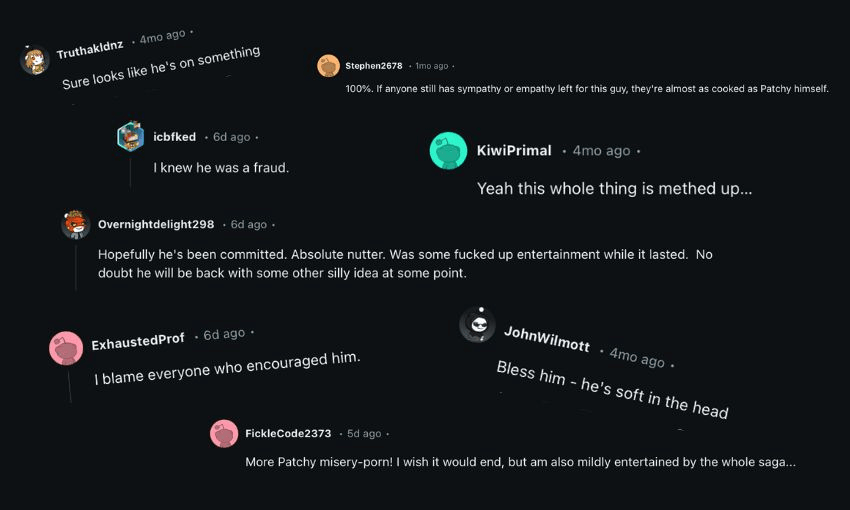Open the TruthakIdnz username link

90,48
